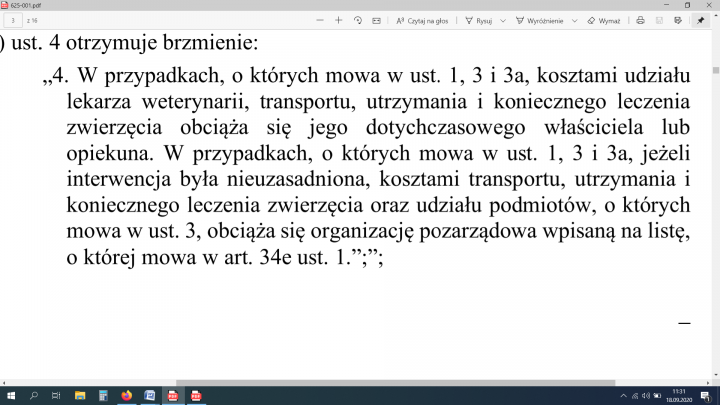This screenshot has height=405, width=720.
Task: Click the word "nieuzasadniona" in the paragraph
Action: (x=298, y=179)
